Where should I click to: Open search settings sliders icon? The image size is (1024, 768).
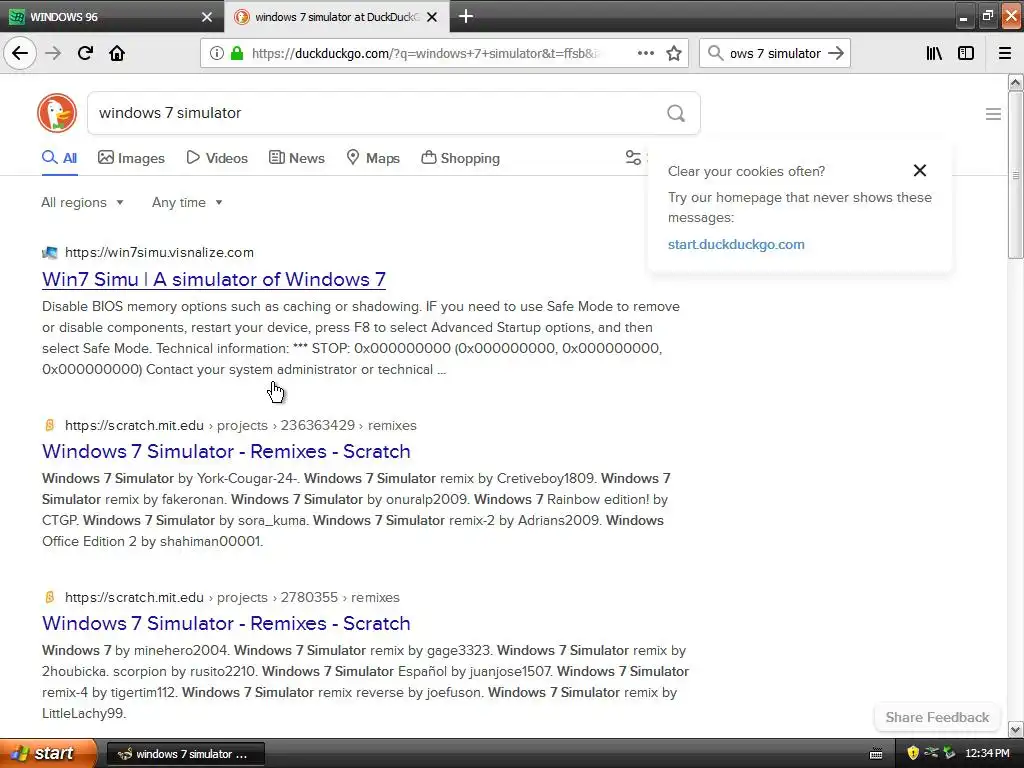[633, 157]
